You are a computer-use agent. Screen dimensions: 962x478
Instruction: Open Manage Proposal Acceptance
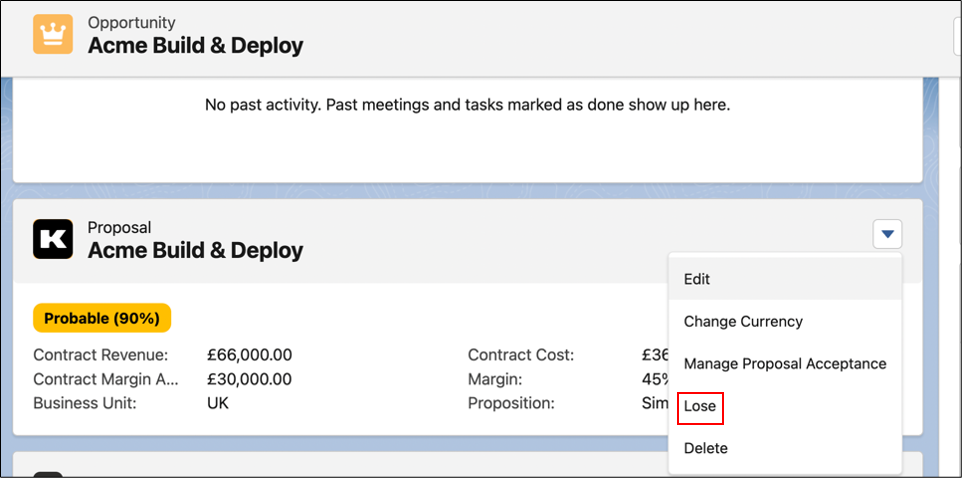point(785,364)
